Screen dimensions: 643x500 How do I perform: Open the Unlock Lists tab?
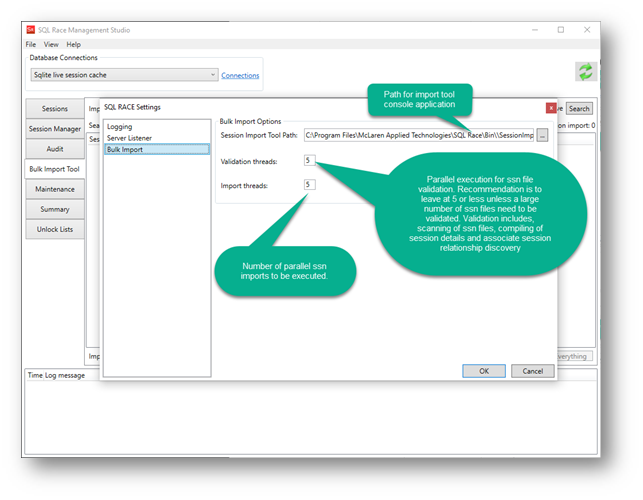pyautogui.click(x=55, y=229)
